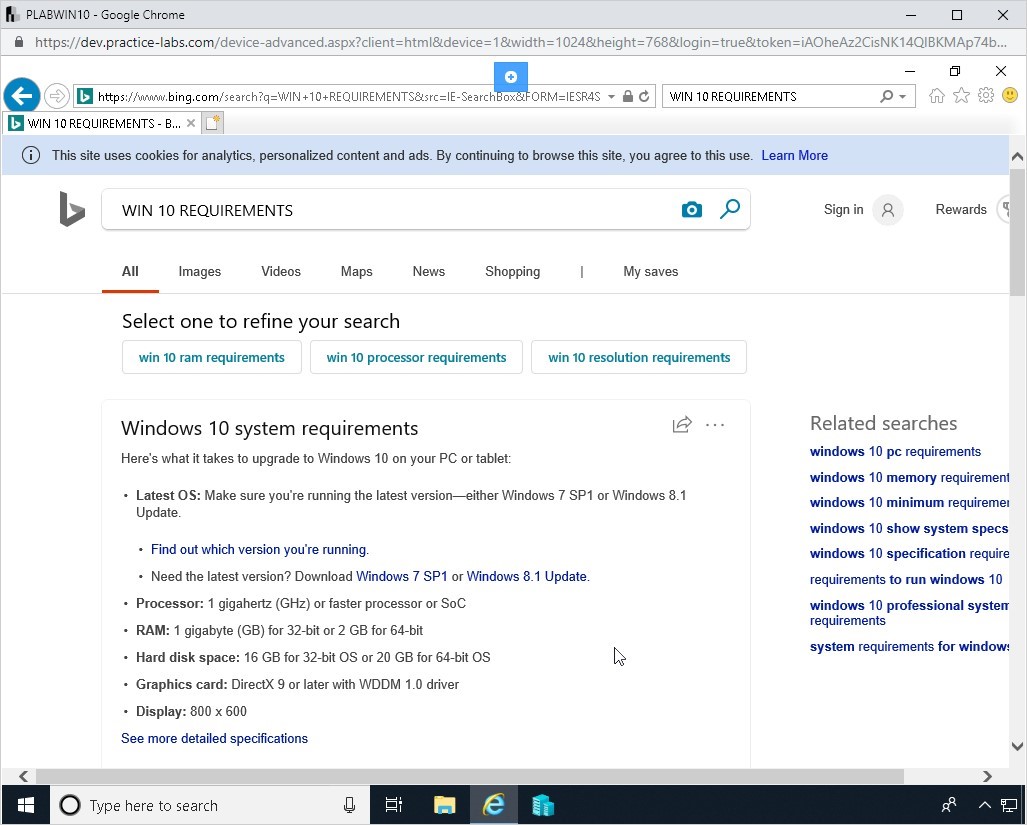Open related search windows 10 minimum requirements
The width and height of the screenshot is (1027, 825).
[x=909, y=502]
